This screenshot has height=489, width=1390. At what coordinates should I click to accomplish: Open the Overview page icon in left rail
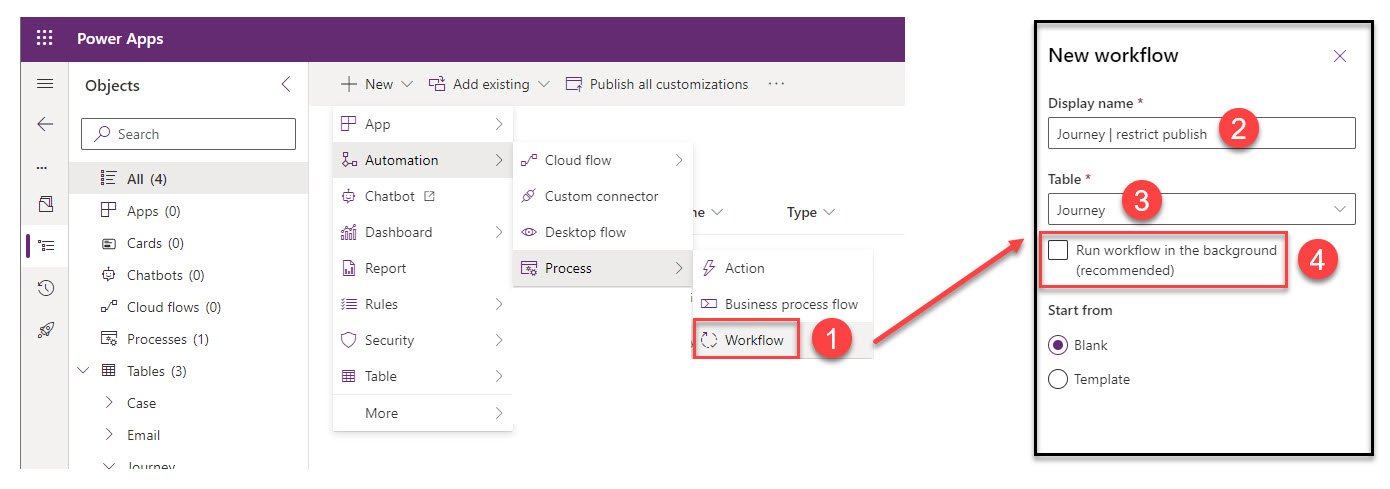(x=45, y=205)
